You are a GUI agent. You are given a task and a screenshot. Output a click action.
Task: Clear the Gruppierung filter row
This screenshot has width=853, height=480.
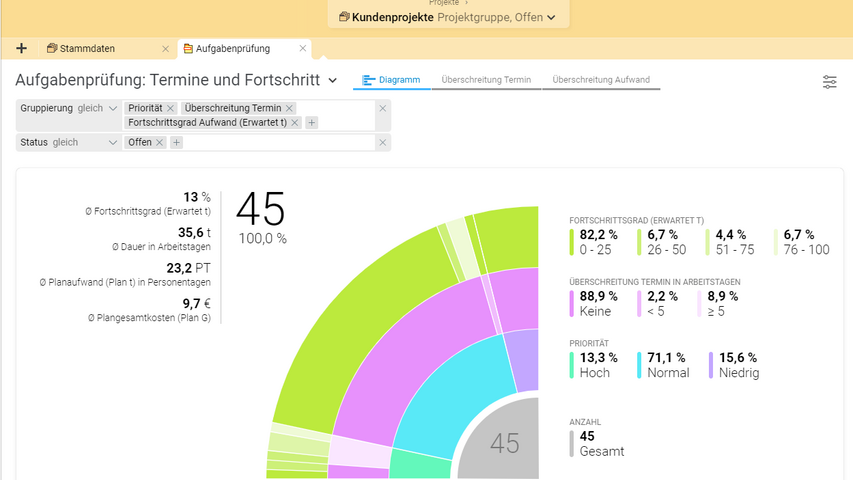(382, 108)
